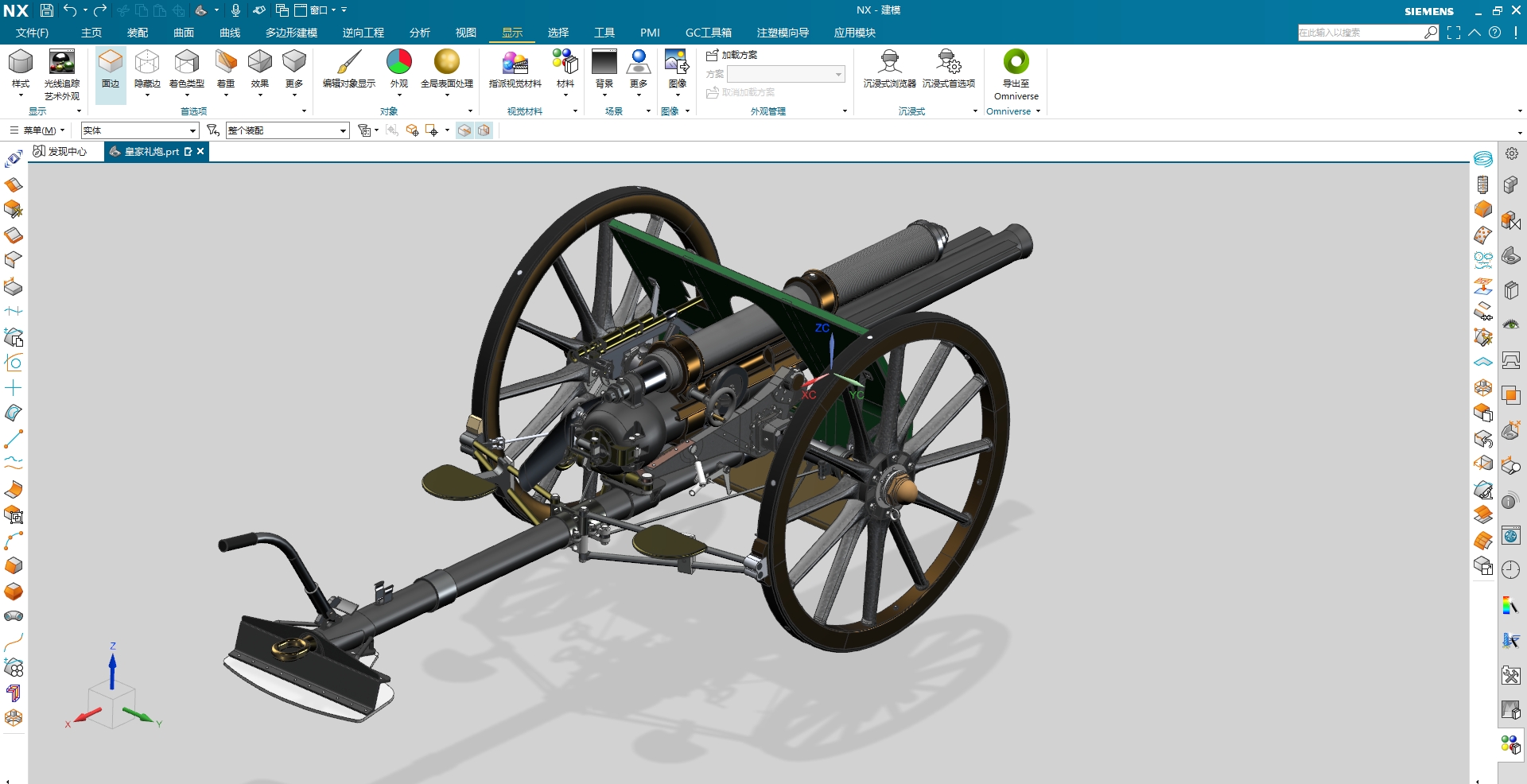Viewport: 1527px width, 784px height.
Task: Click the 外观 color wheel icon
Action: click(x=398, y=63)
